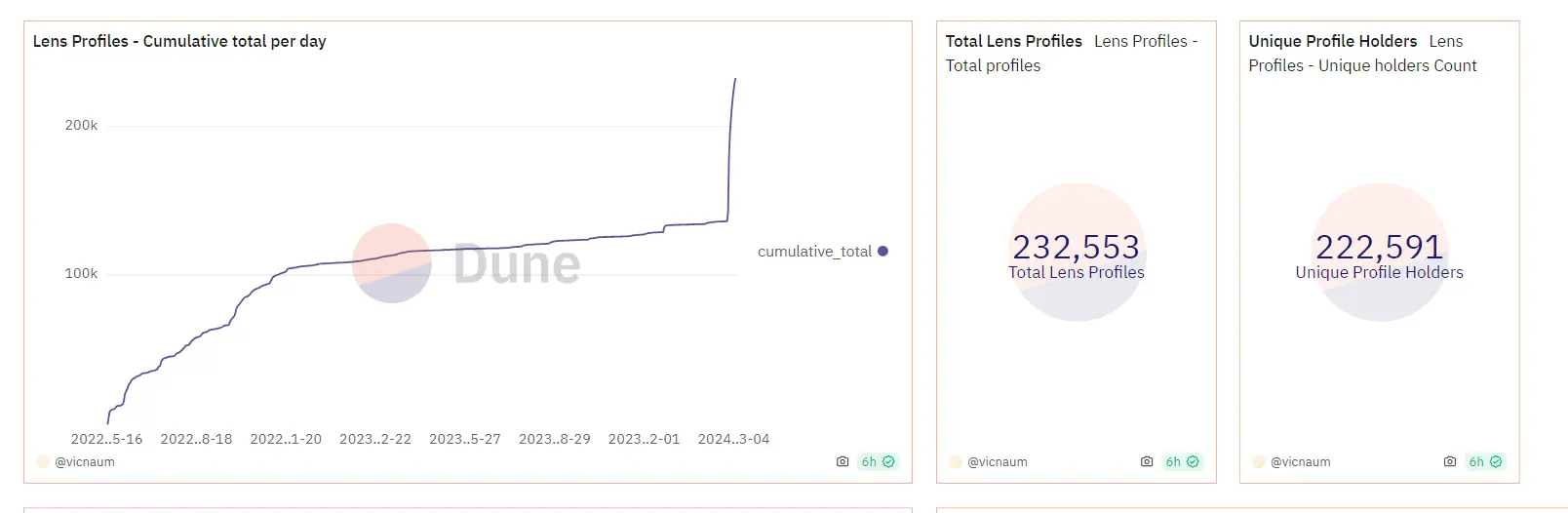1568x513 pixels.
Task: Click the camera icon in Unique Profile Holders card
Action: [1450, 462]
